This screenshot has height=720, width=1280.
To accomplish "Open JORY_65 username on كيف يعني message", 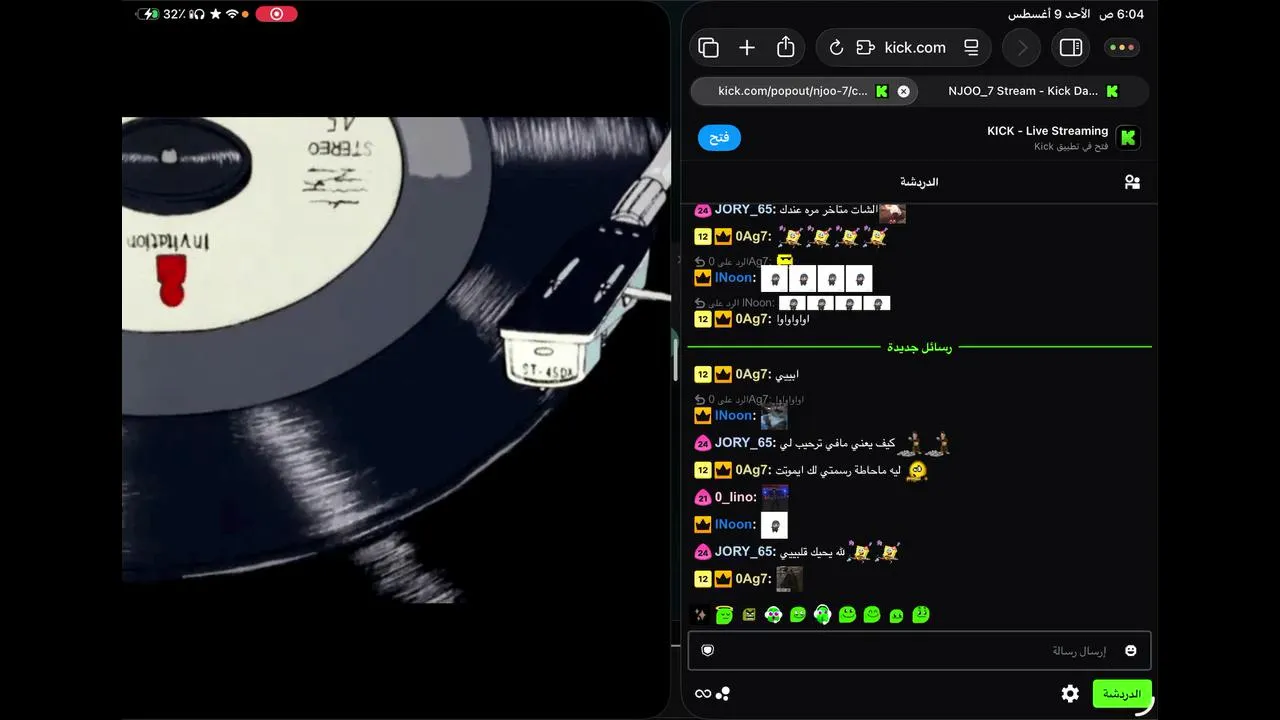I will (x=745, y=443).
